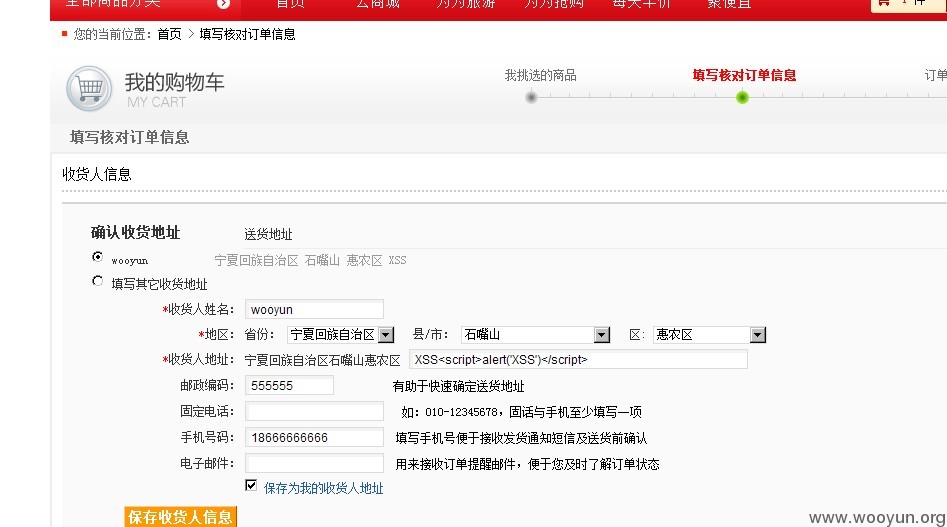Viewport: 947px width, 527px height.
Task: Expand the 县/市 dropdown showing 石嘴山
Action: pyautogui.click(x=535, y=334)
